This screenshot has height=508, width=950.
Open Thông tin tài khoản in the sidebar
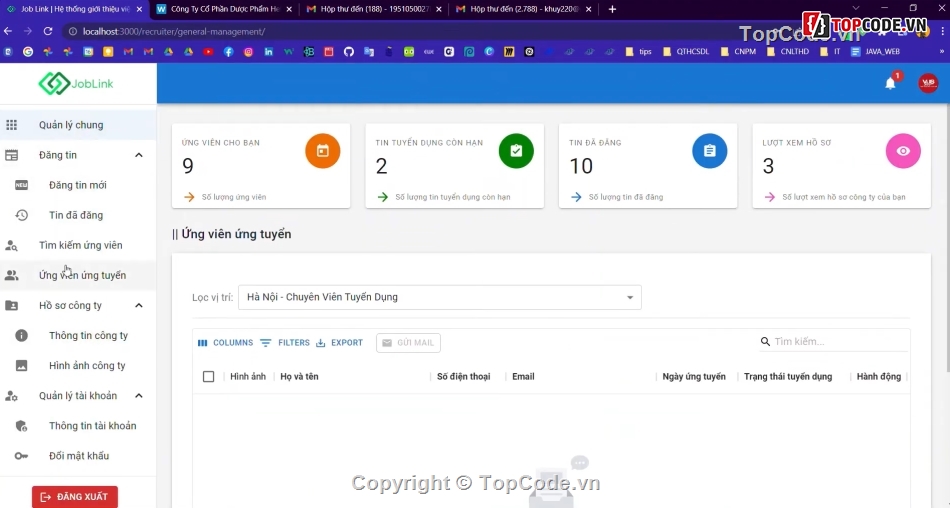tap(78, 426)
